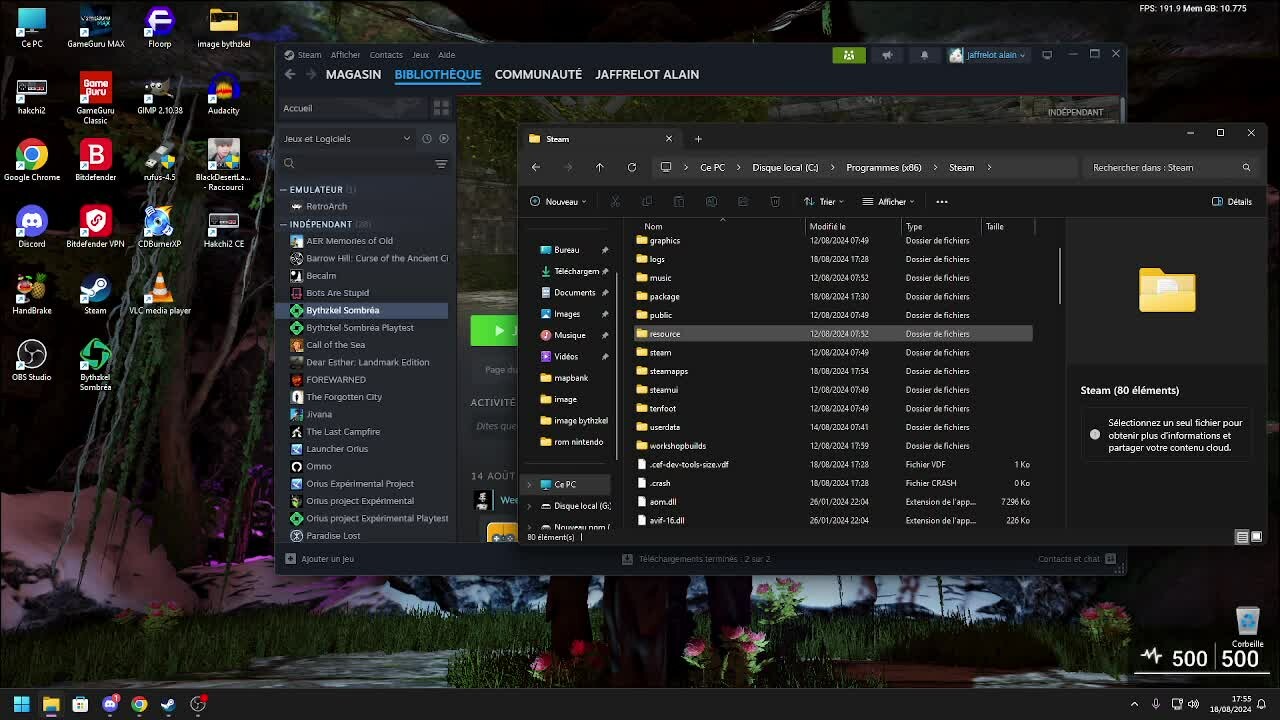Go up one folder level in Explorer
The width and height of the screenshot is (1280, 720).
[x=599, y=167]
